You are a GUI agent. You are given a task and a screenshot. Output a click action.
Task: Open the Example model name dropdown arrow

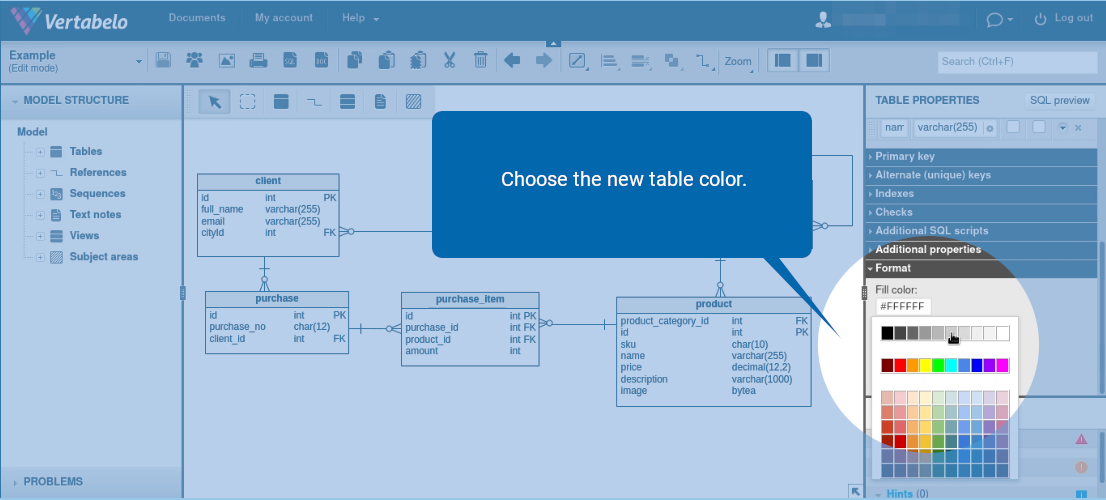138,62
